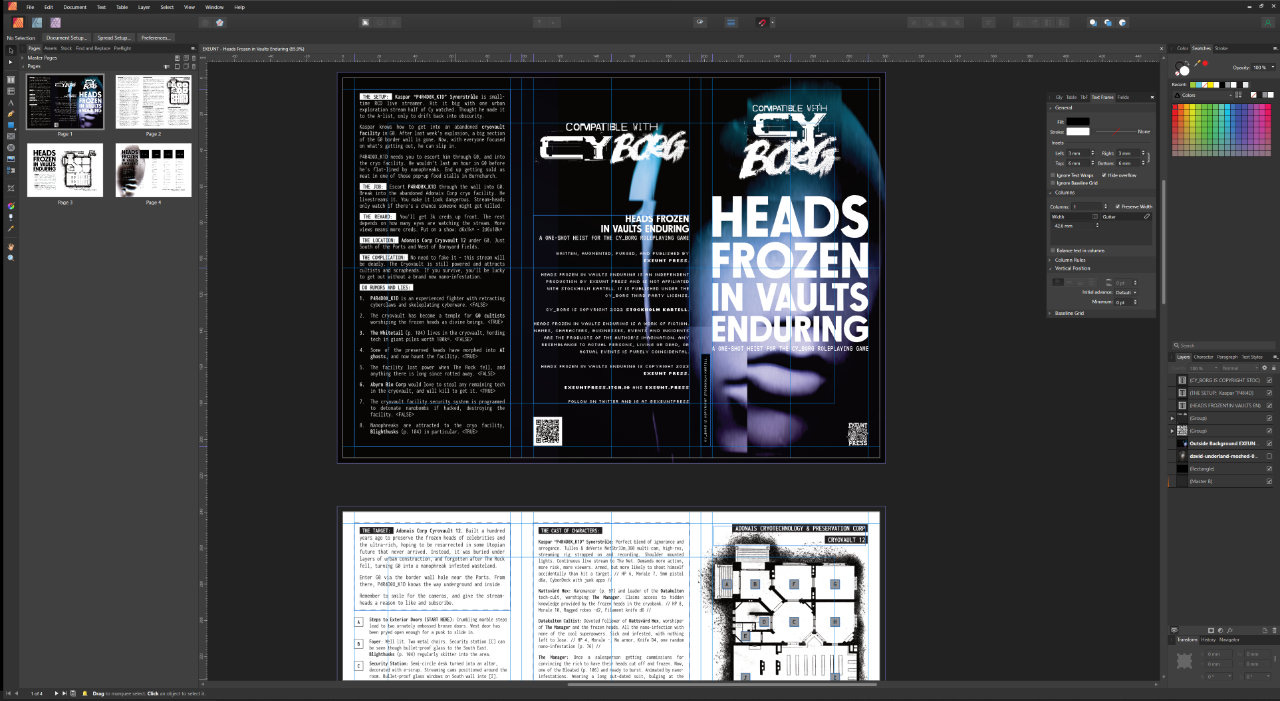Expand the first (Group) layer

click(x=1172, y=418)
